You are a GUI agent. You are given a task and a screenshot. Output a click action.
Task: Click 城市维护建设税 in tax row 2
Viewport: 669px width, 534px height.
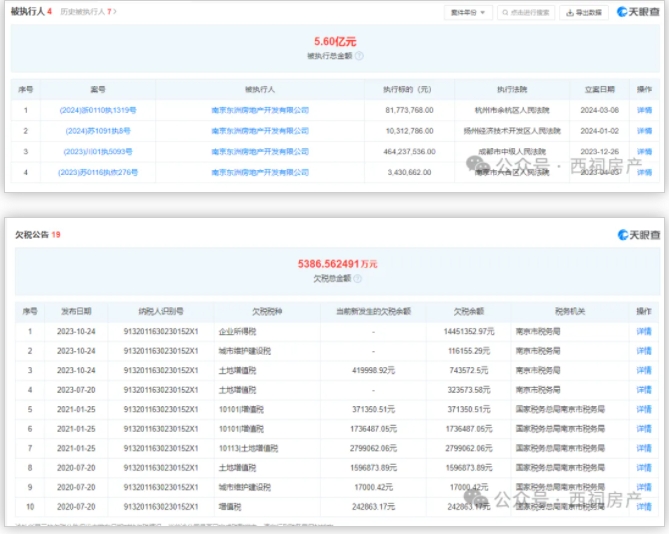245,351
